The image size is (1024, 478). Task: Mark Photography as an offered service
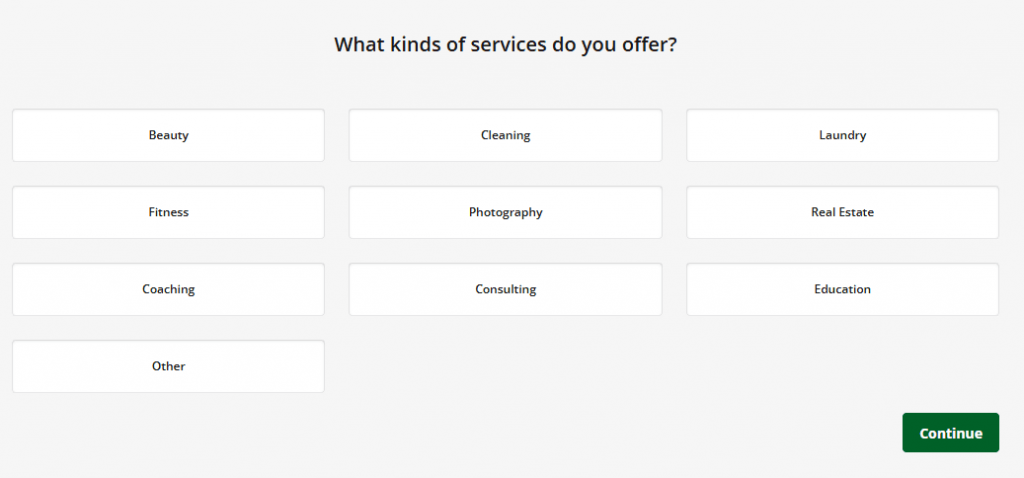tap(505, 212)
